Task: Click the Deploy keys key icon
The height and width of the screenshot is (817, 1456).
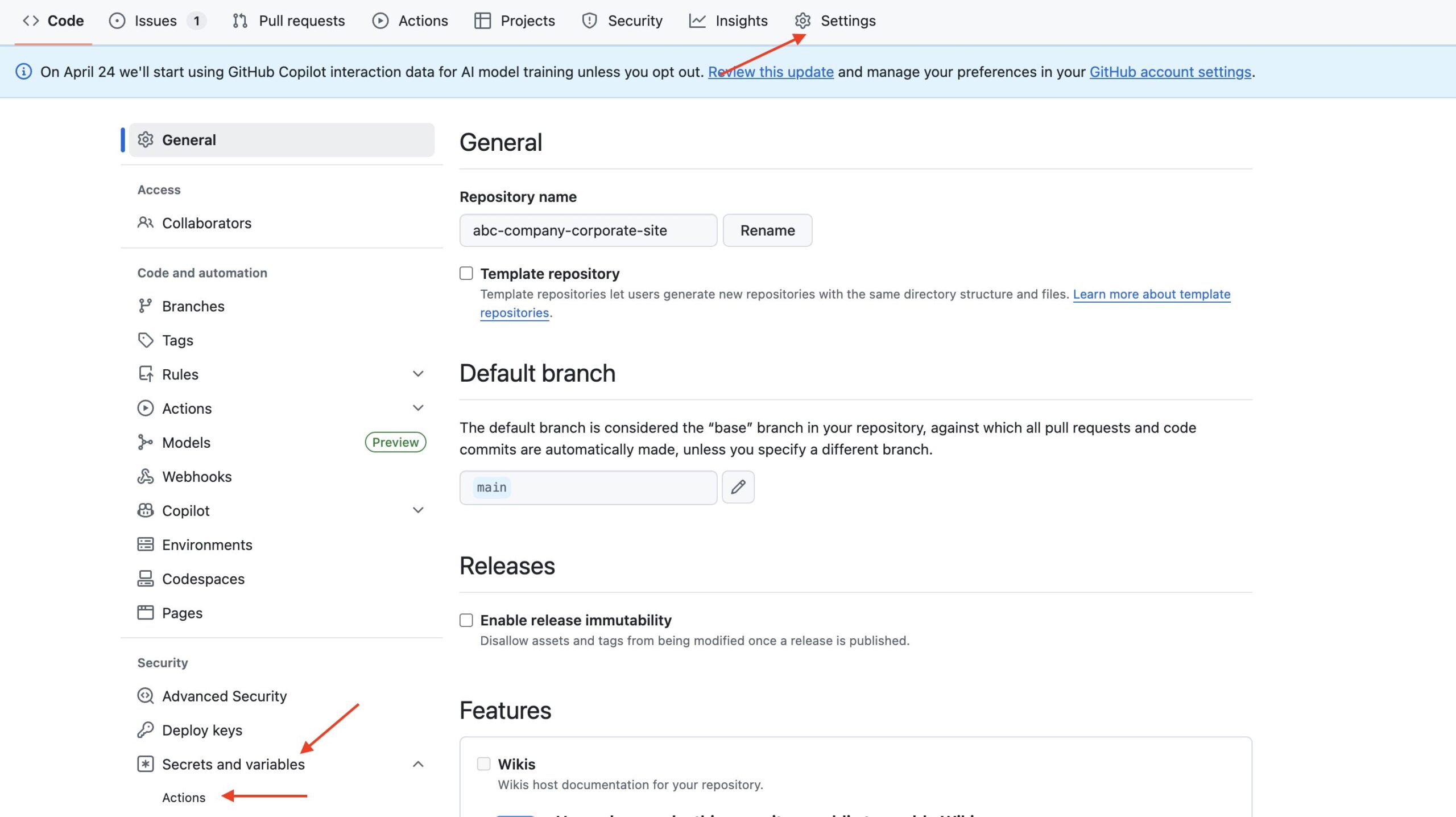Action: (x=145, y=730)
